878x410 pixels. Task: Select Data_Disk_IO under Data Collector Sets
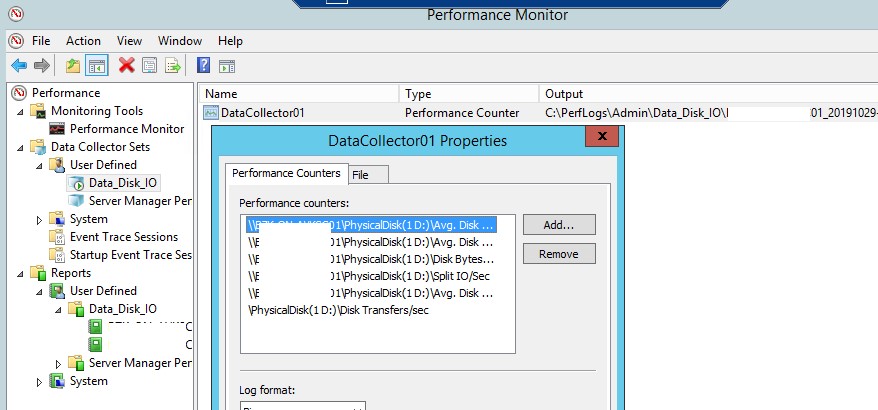pos(123,183)
